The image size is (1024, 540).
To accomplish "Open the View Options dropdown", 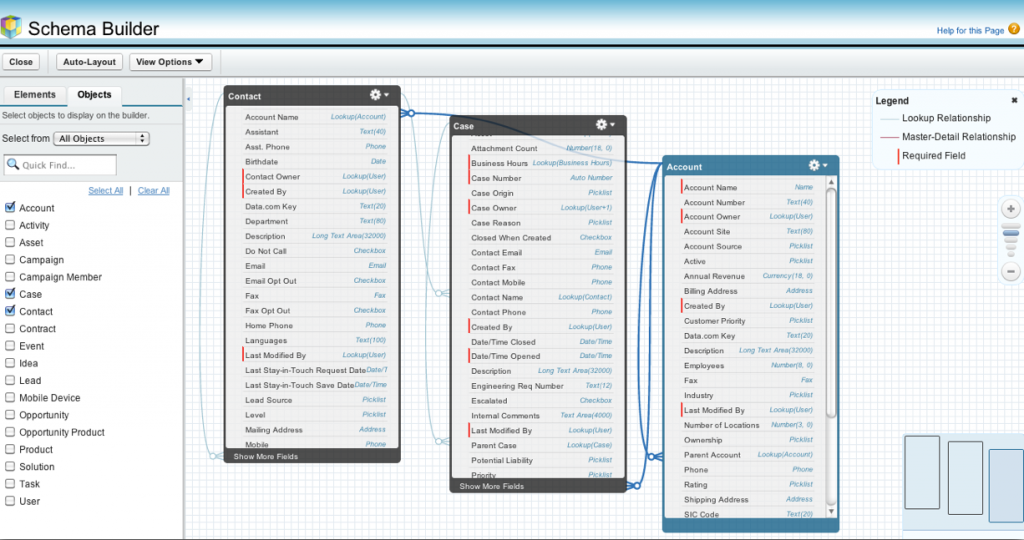I will point(171,62).
